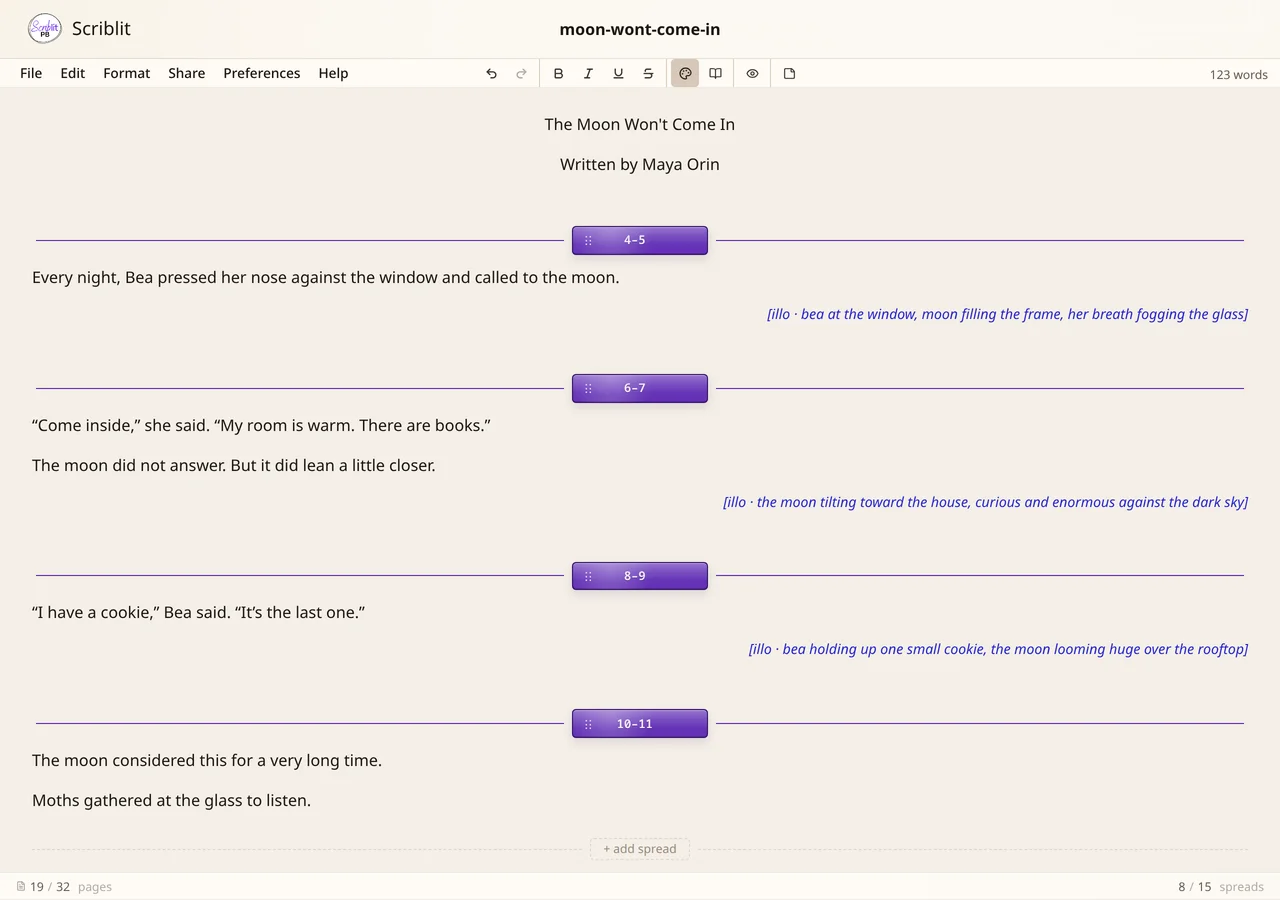The image size is (1280, 900).
Task: Click the undo arrow icon
Action: click(x=491, y=73)
